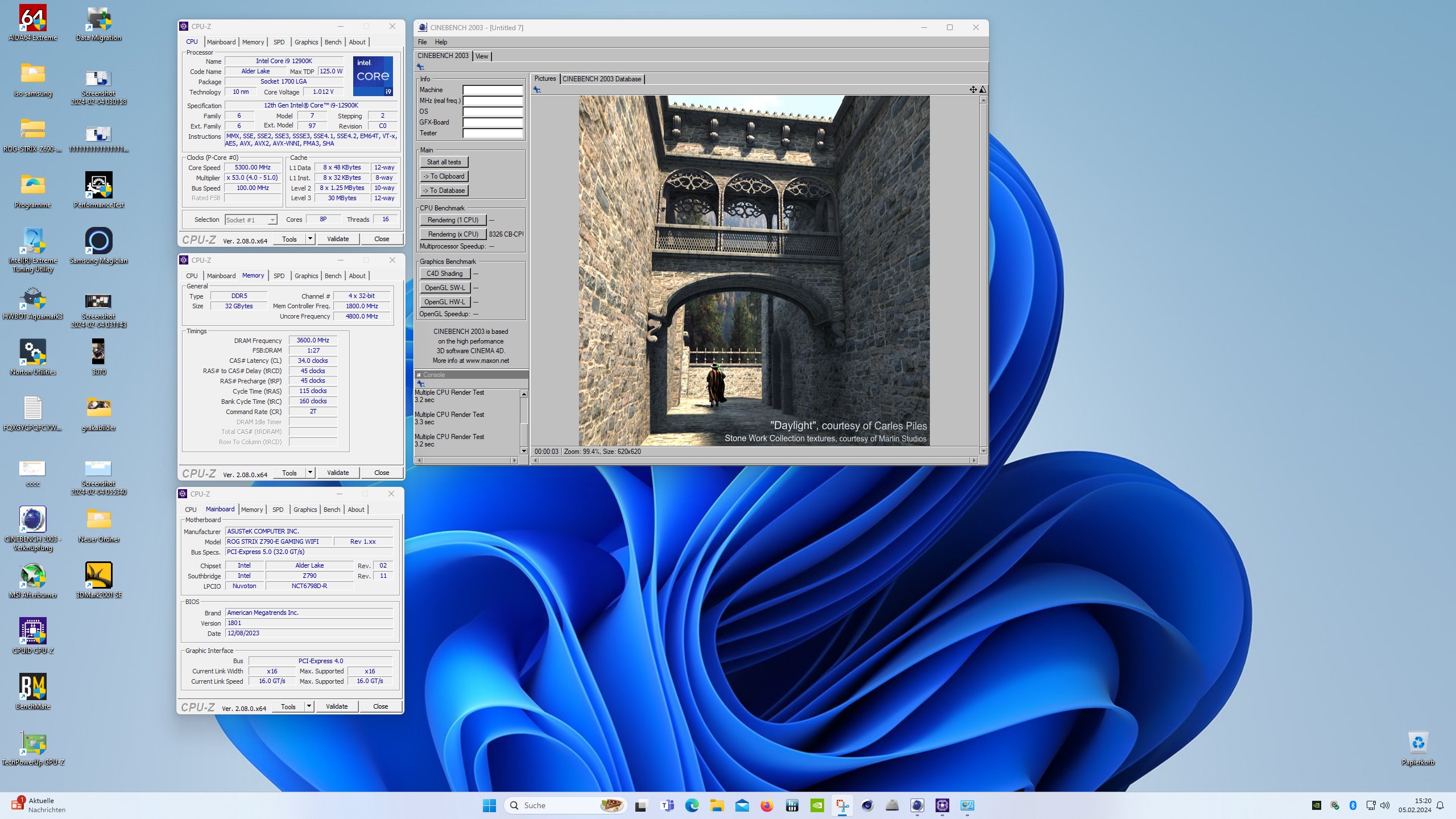
Task: Click the -> To Clipboard button
Action: coord(444,176)
